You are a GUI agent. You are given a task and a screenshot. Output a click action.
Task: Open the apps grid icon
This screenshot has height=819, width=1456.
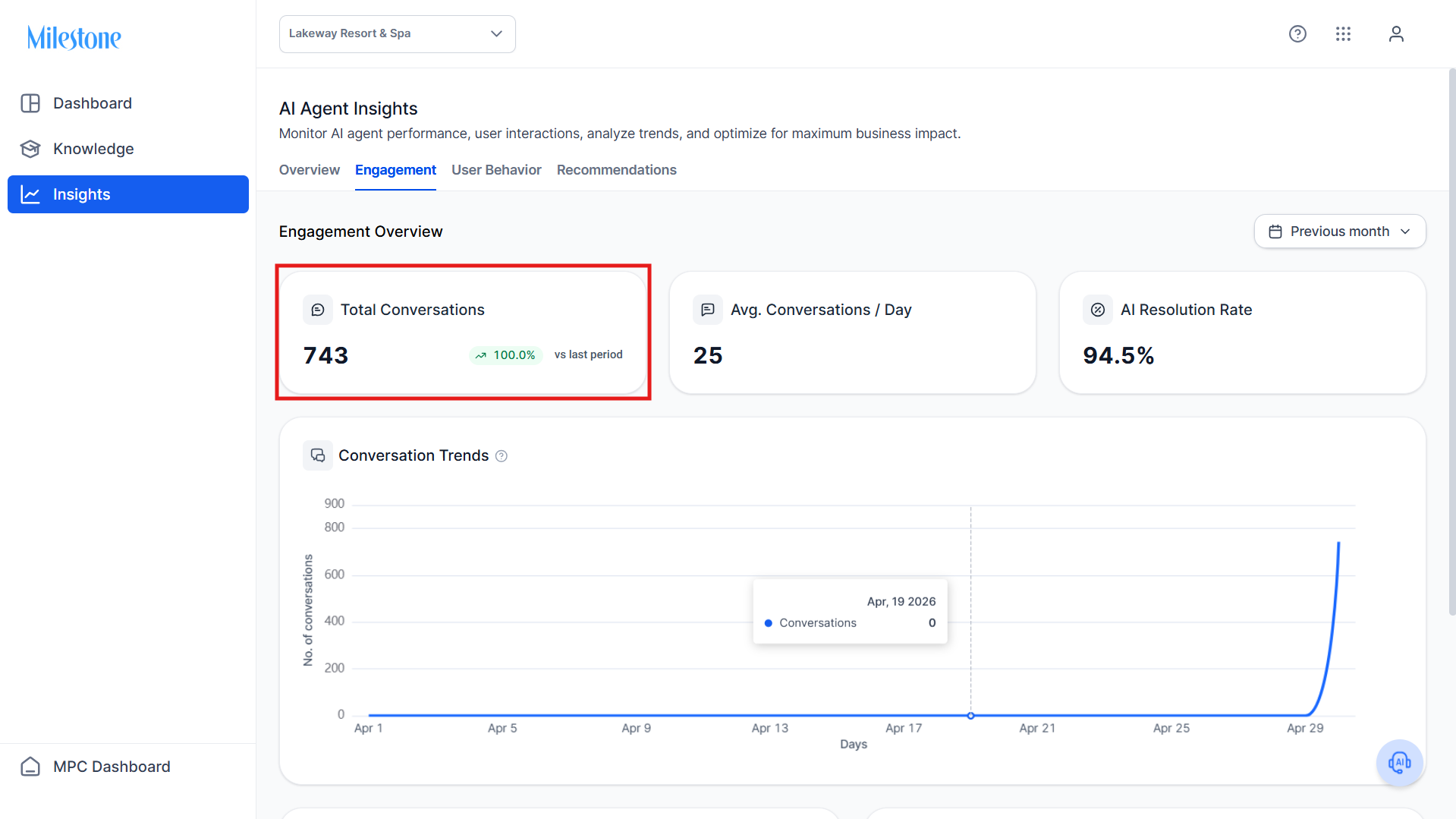1343,34
